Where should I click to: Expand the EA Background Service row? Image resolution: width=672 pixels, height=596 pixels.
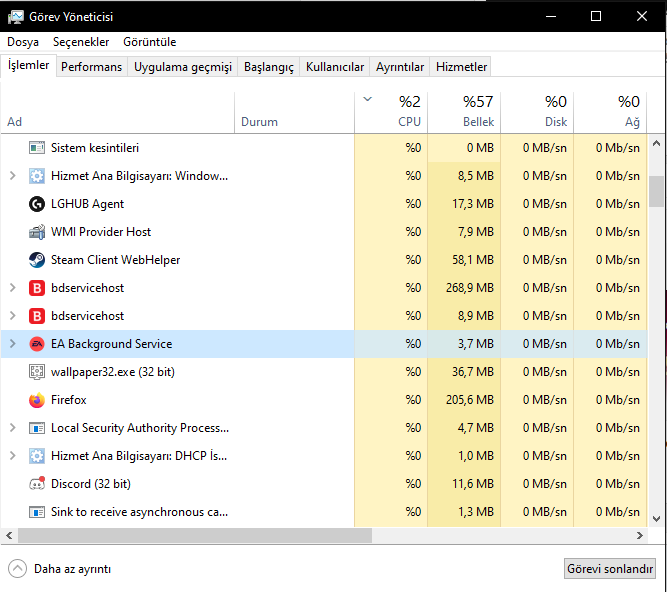13,344
